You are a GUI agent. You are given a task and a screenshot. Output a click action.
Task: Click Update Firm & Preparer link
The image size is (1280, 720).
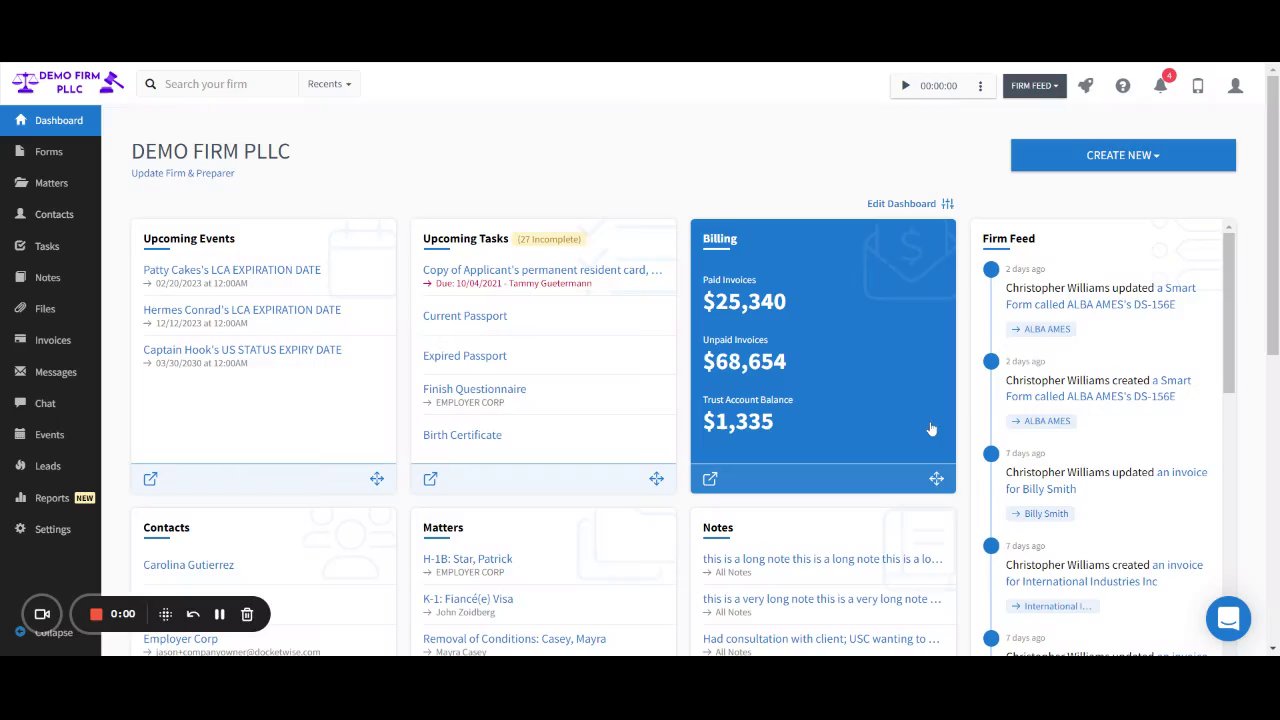(183, 173)
